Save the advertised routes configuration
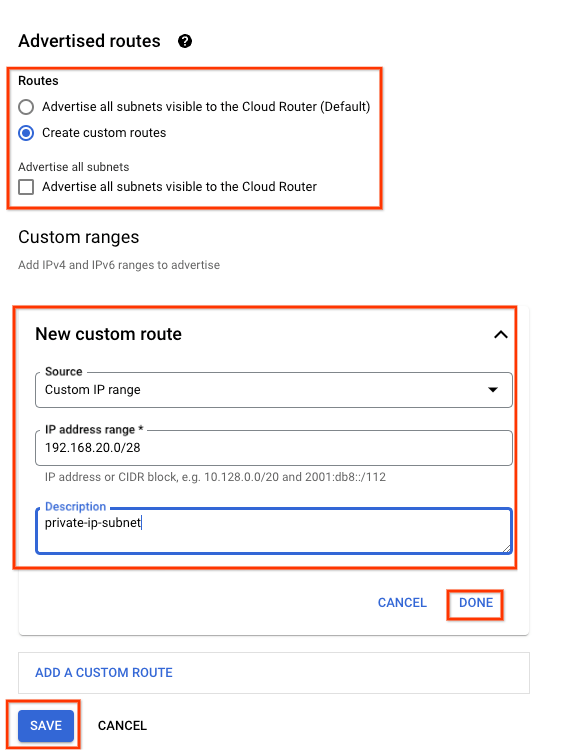The image size is (567, 755). (46, 726)
